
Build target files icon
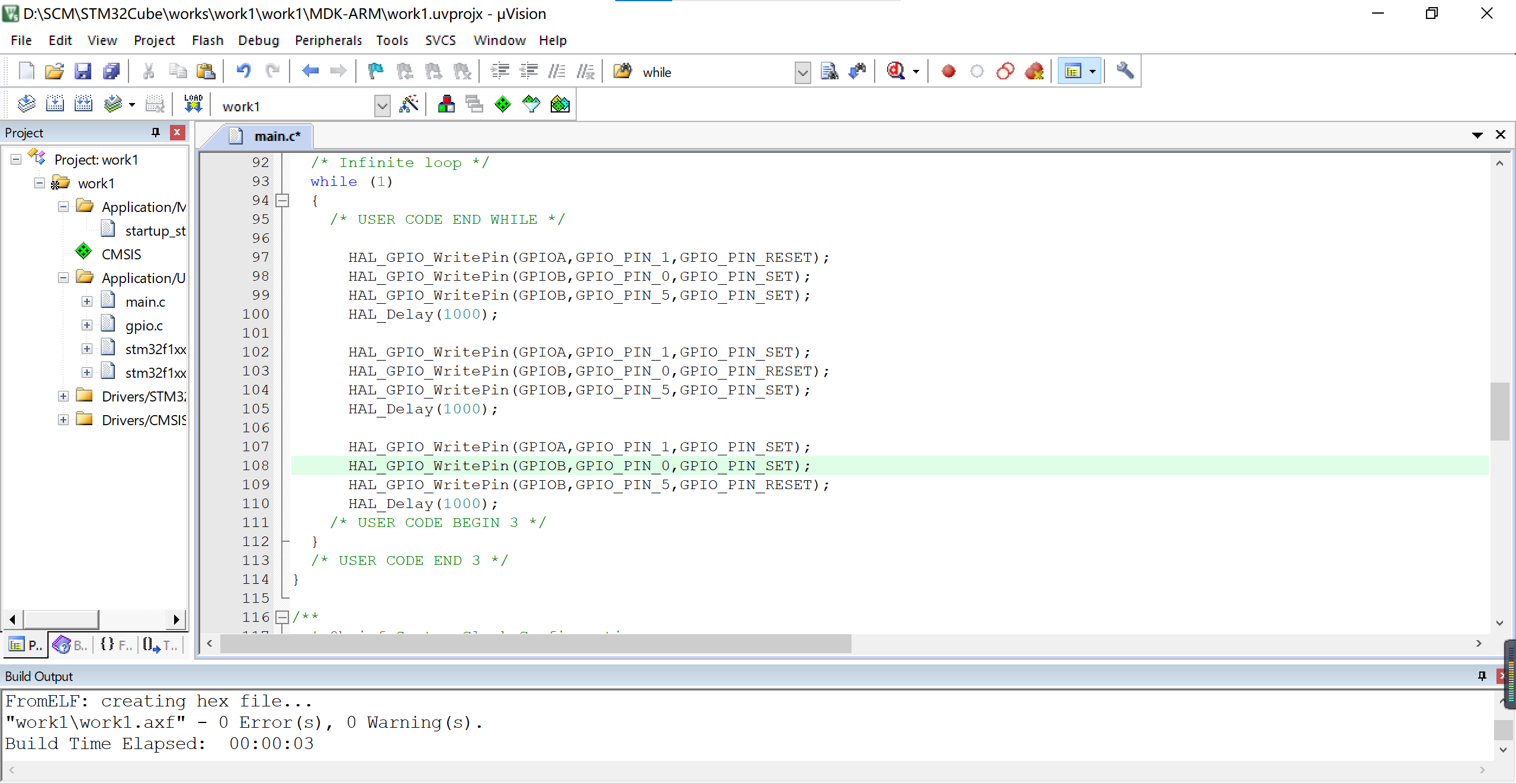(55, 105)
